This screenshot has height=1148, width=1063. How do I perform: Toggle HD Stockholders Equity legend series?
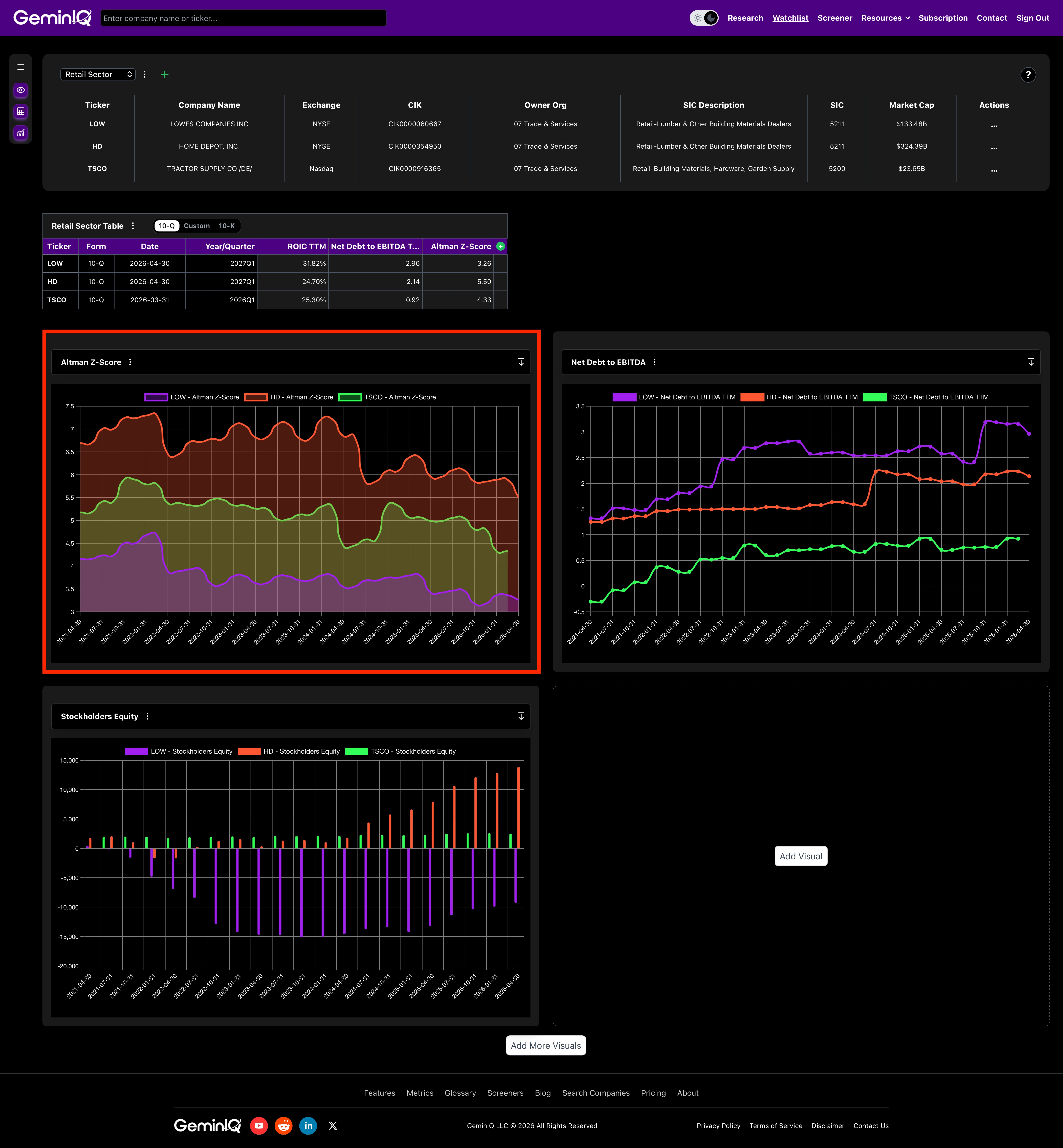pos(289,752)
